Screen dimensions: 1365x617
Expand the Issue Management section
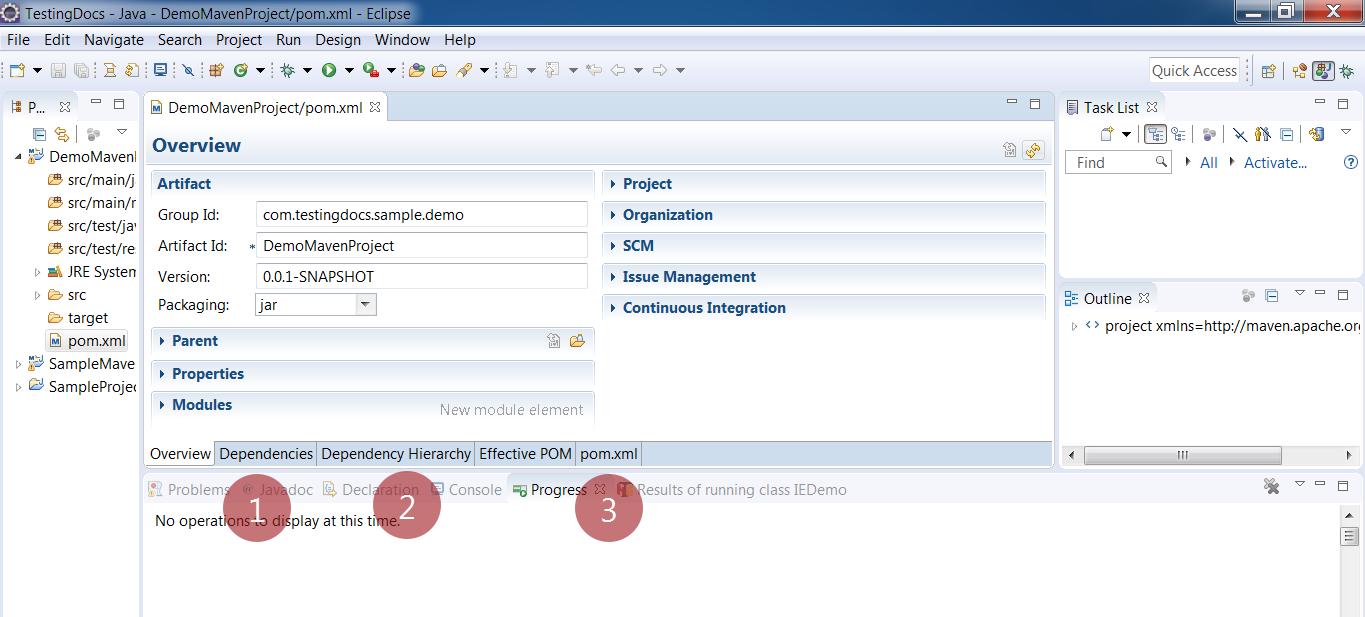click(x=613, y=277)
